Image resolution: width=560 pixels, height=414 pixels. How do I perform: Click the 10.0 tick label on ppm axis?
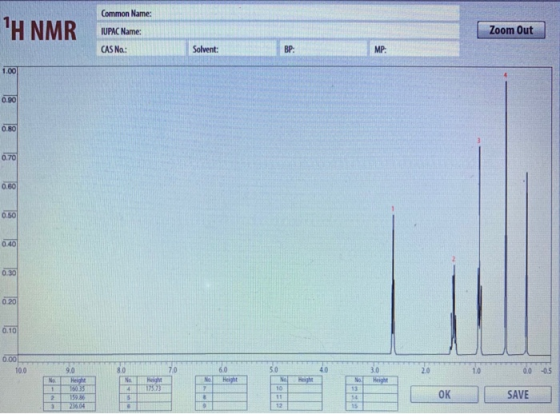(21, 370)
